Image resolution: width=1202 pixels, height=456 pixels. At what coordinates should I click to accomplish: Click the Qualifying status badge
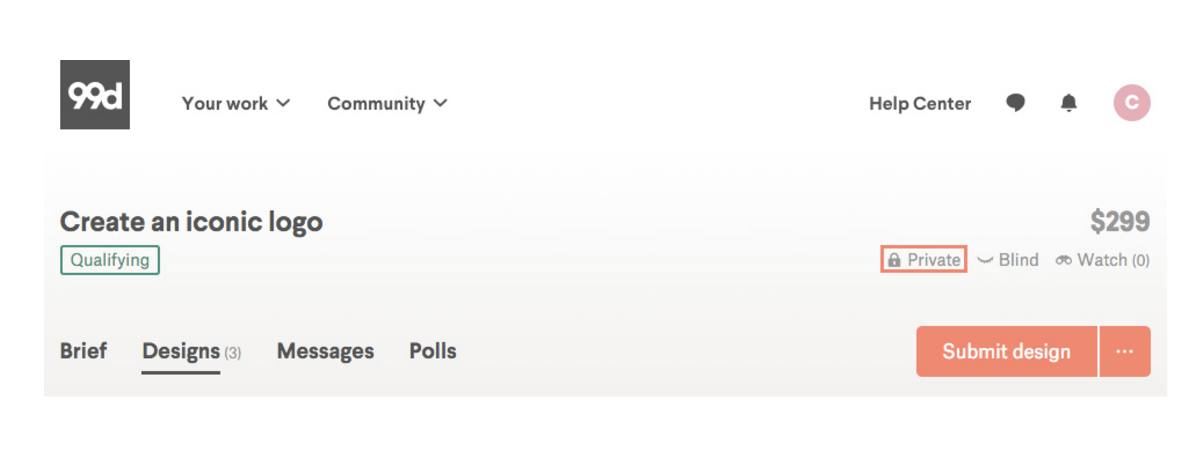pos(110,260)
